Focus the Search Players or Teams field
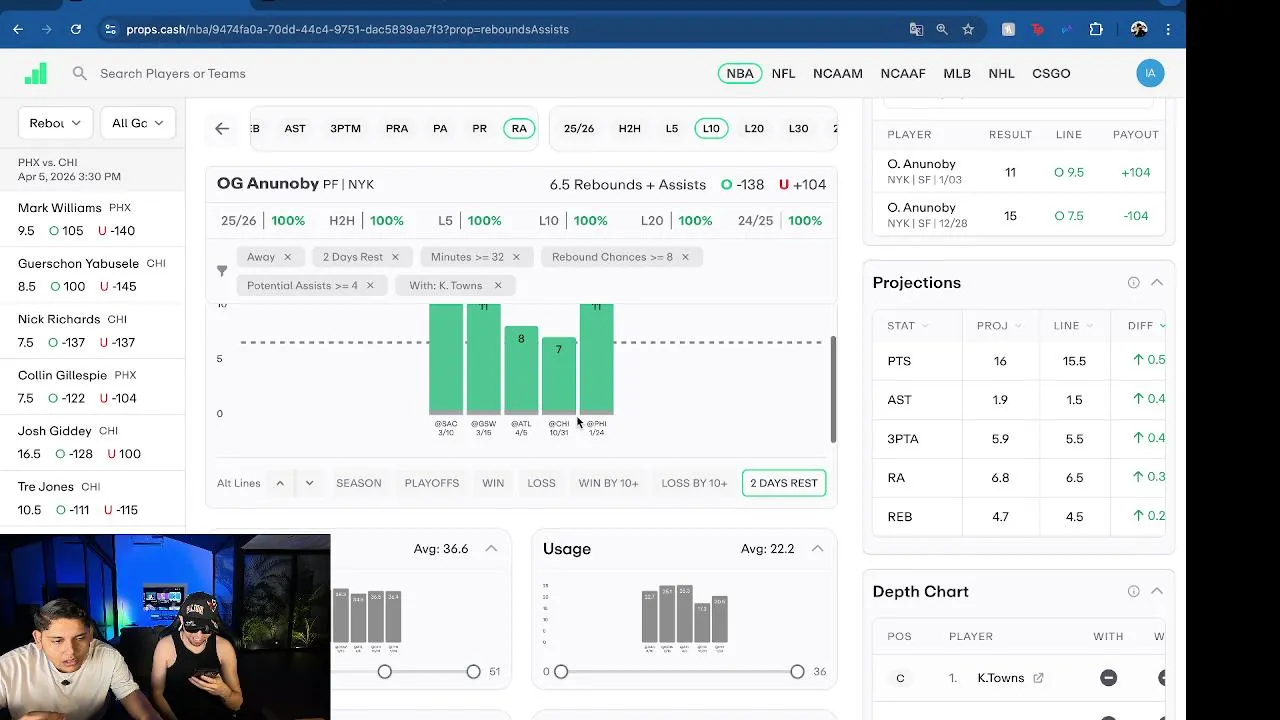Image resolution: width=1280 pixels, height=720 pixels. point(172,73)
